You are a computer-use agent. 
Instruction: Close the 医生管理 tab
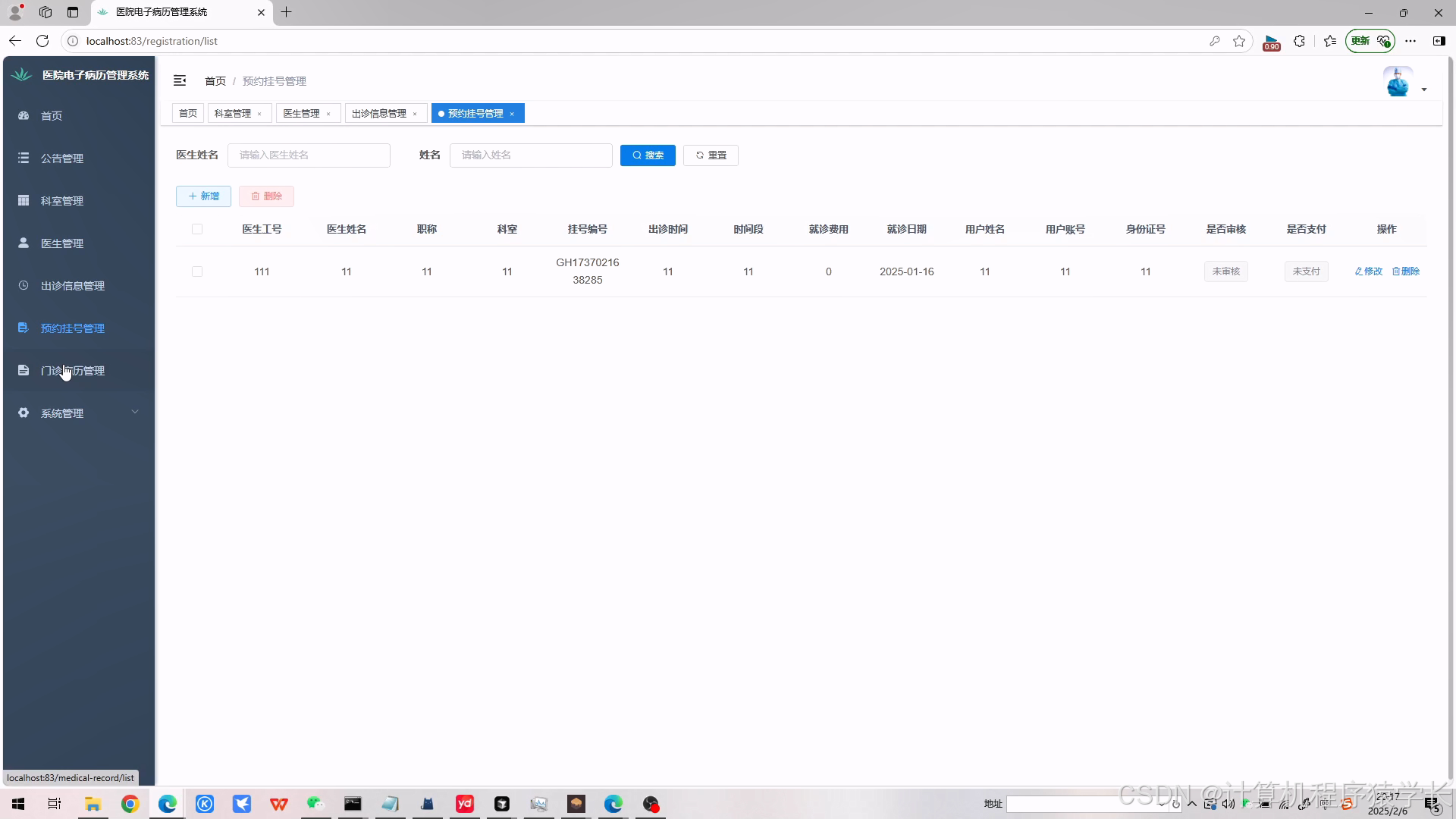(x=328, y=114)
